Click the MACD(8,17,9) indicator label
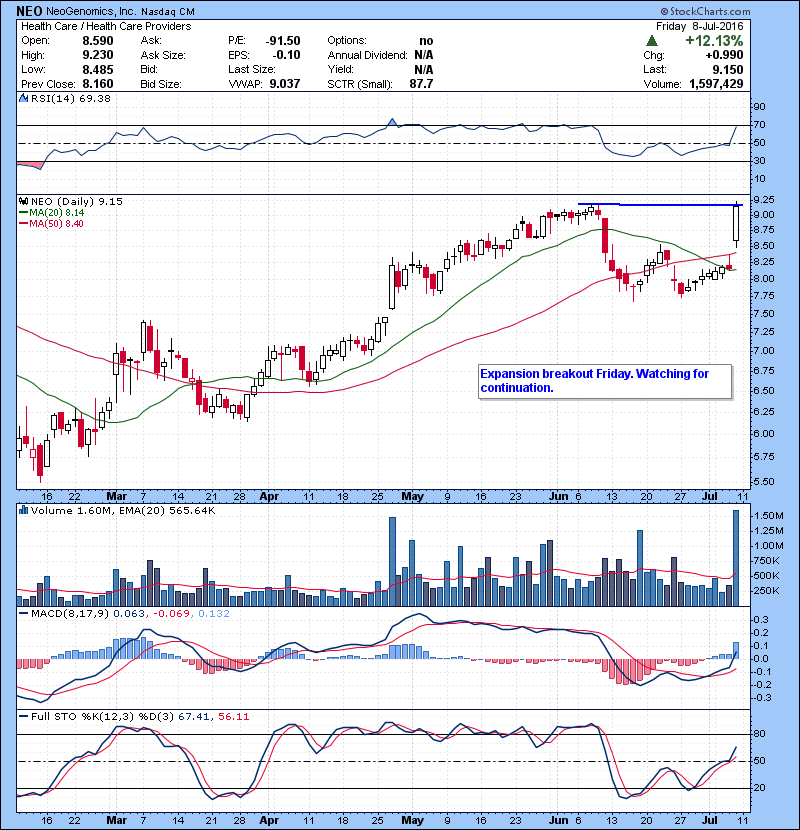 [x=70, y=614]
